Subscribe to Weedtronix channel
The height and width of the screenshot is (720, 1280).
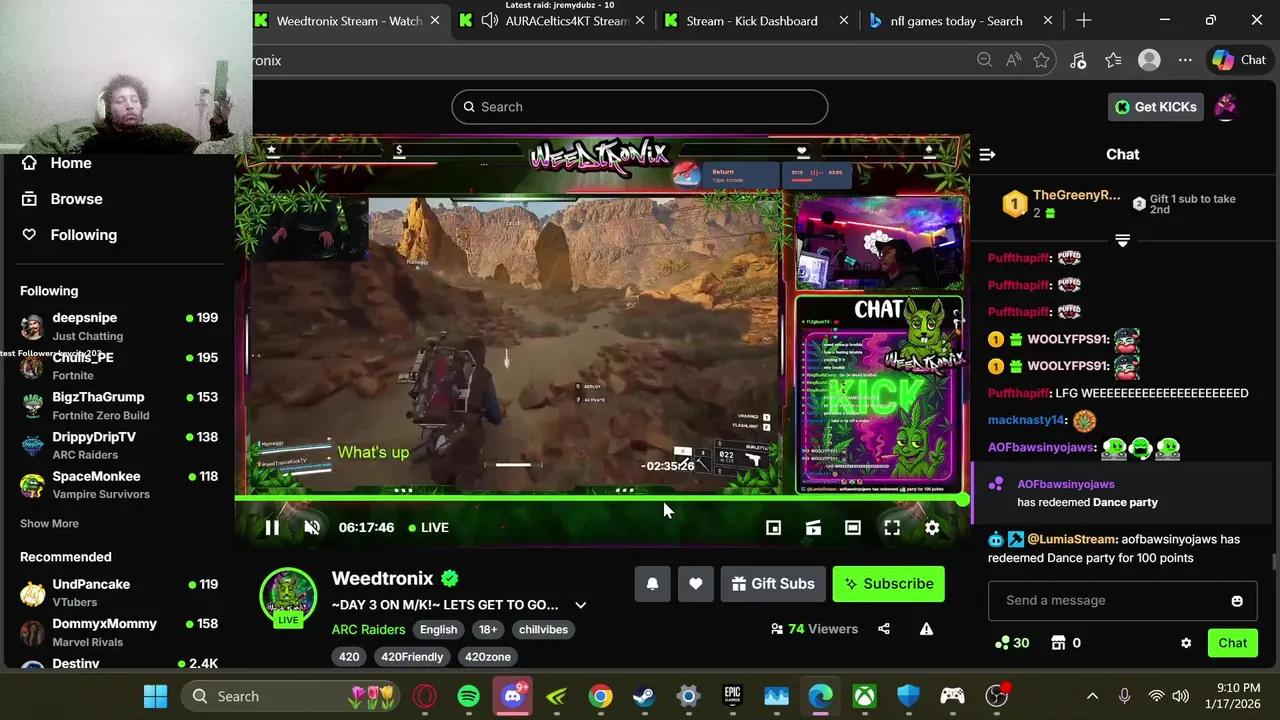pos(888,584)
